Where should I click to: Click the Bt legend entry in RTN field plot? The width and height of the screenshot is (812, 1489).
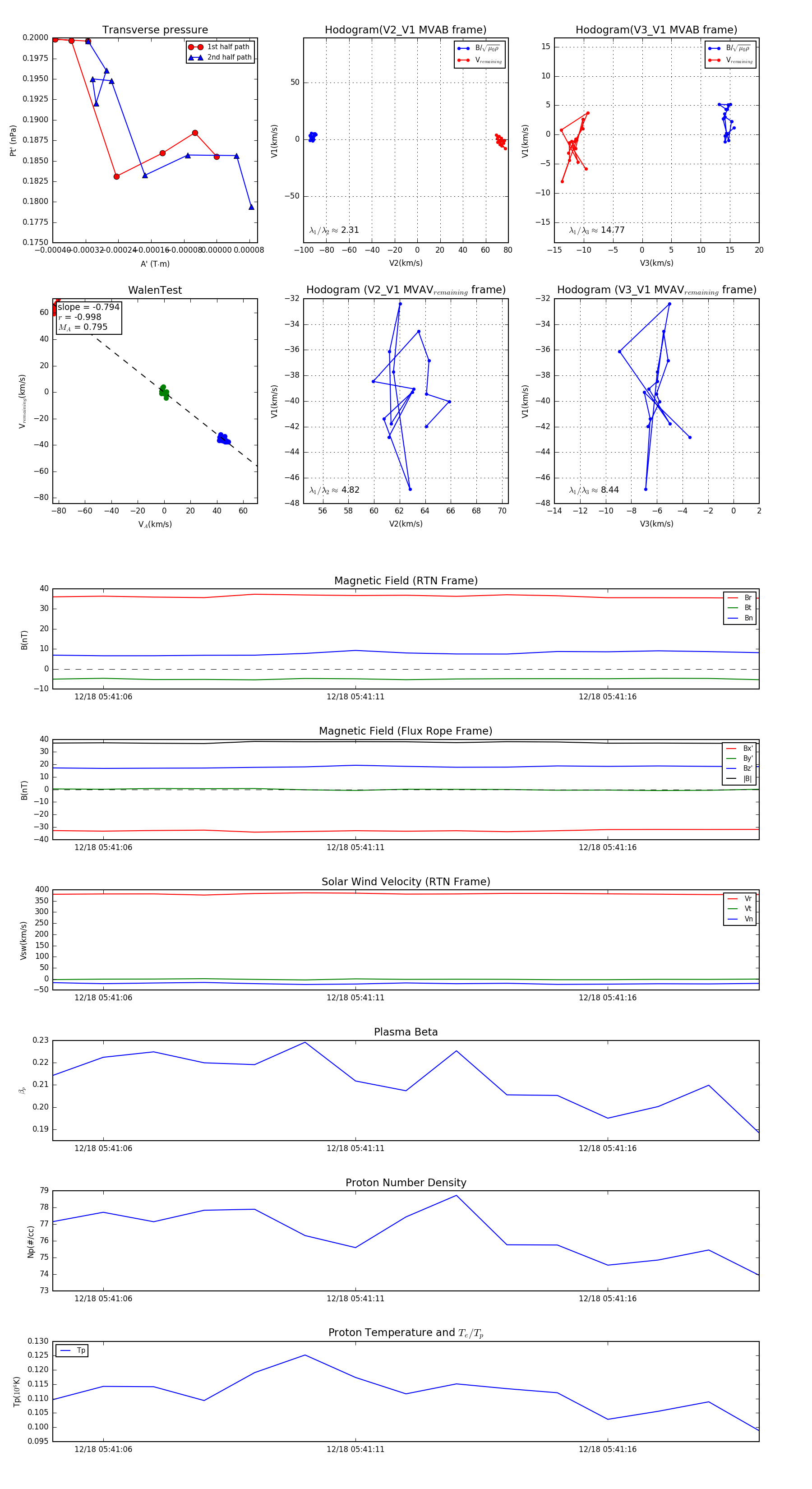[740, 607]
